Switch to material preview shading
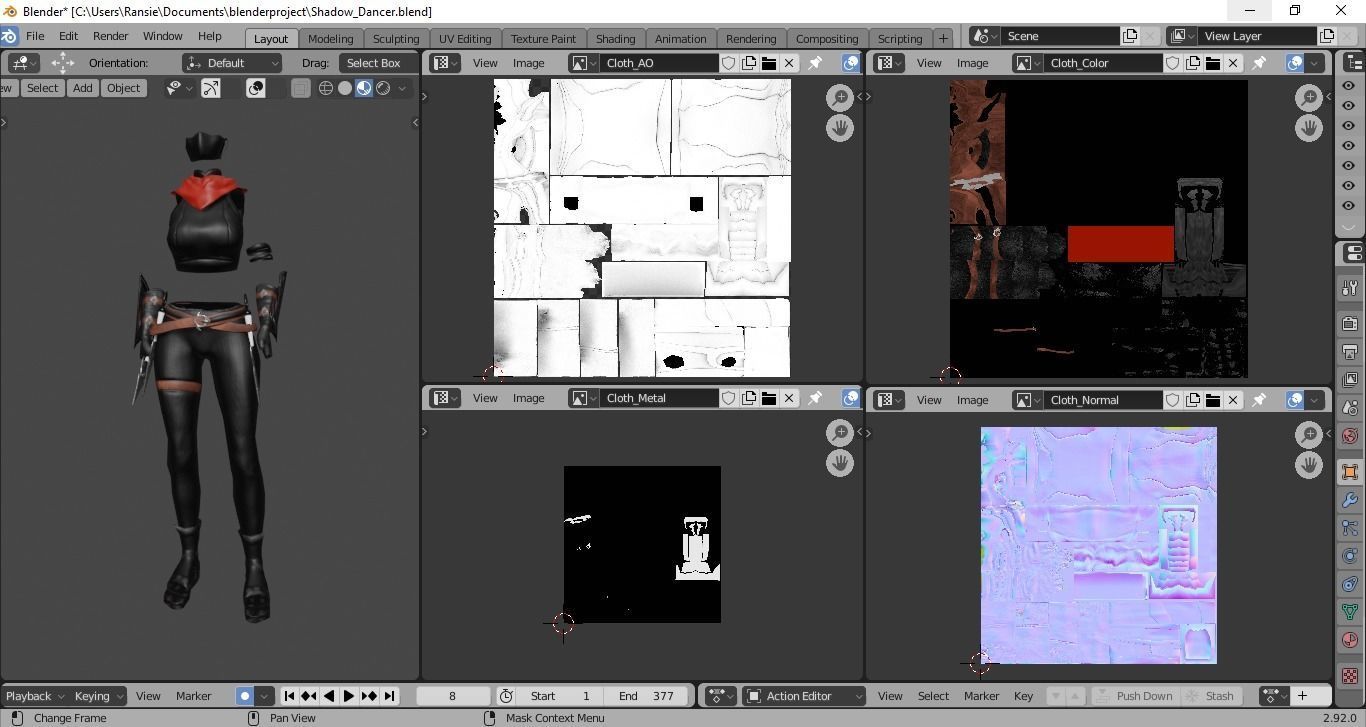The image size is (1366, 727). point(363,88)
